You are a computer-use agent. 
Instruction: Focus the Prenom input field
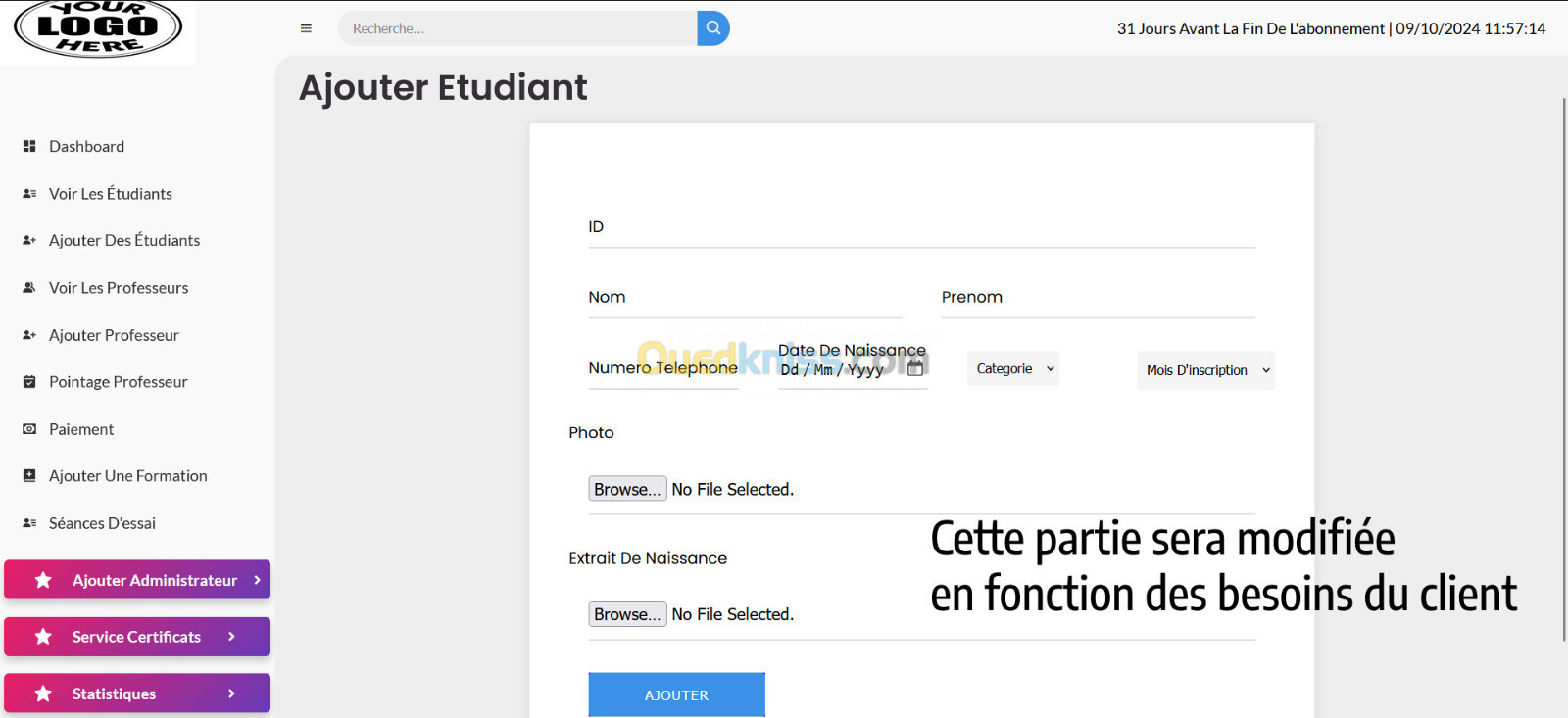point(1098,298)
